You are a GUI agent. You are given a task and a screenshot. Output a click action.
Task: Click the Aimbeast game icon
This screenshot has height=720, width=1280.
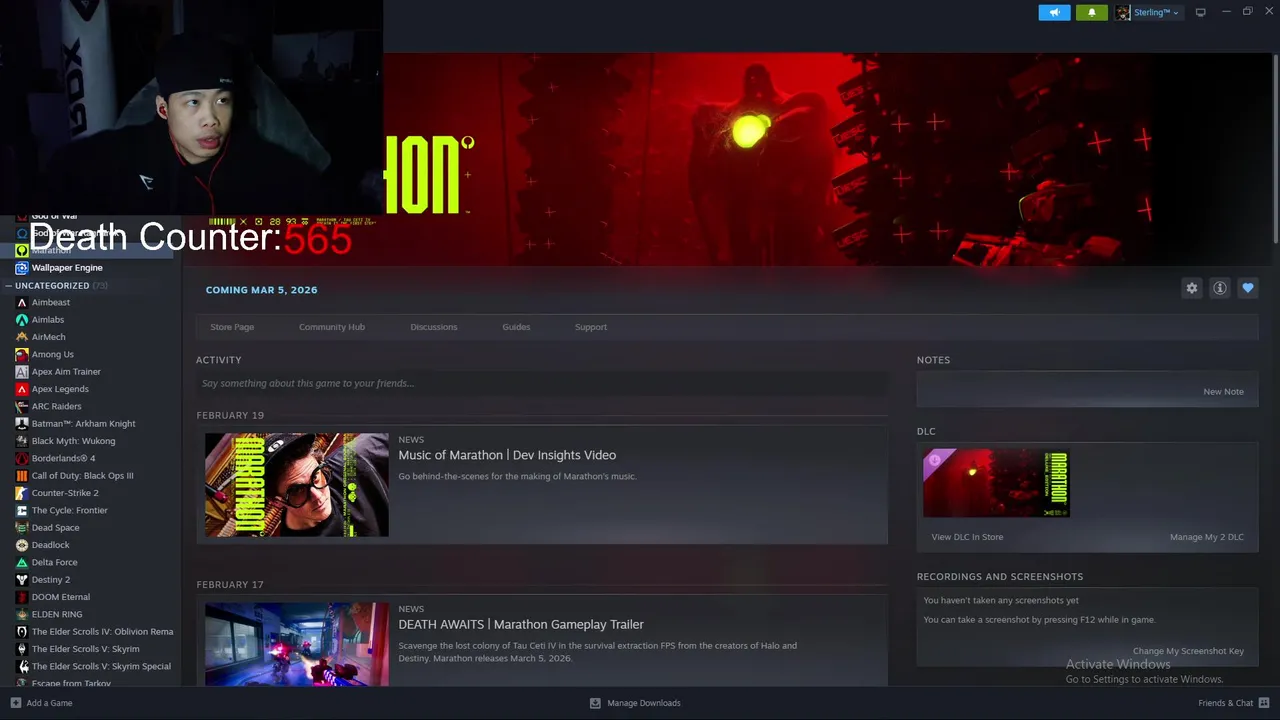[x=22, y=302]
